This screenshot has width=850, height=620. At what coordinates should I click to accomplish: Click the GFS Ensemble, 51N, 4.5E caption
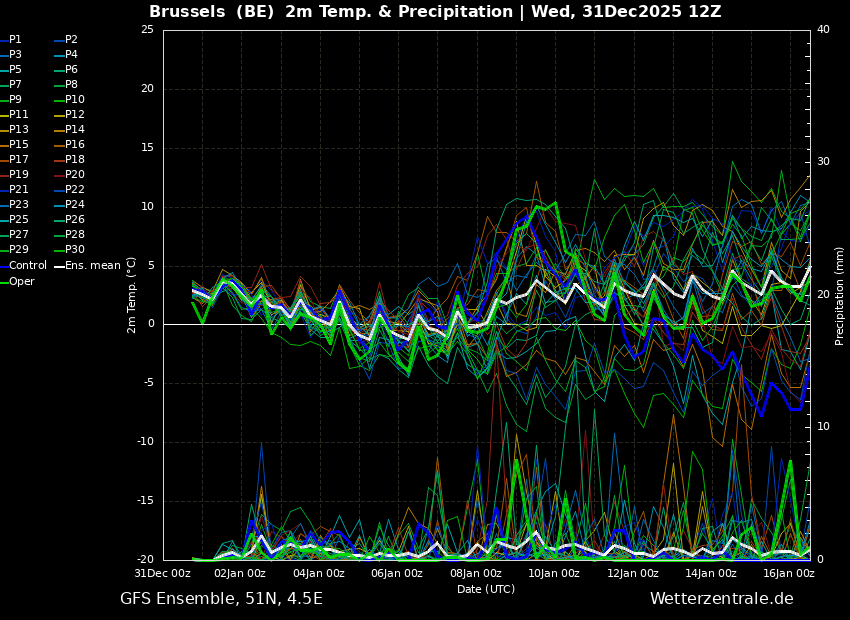pyautogui.click(x=221, y=599)
